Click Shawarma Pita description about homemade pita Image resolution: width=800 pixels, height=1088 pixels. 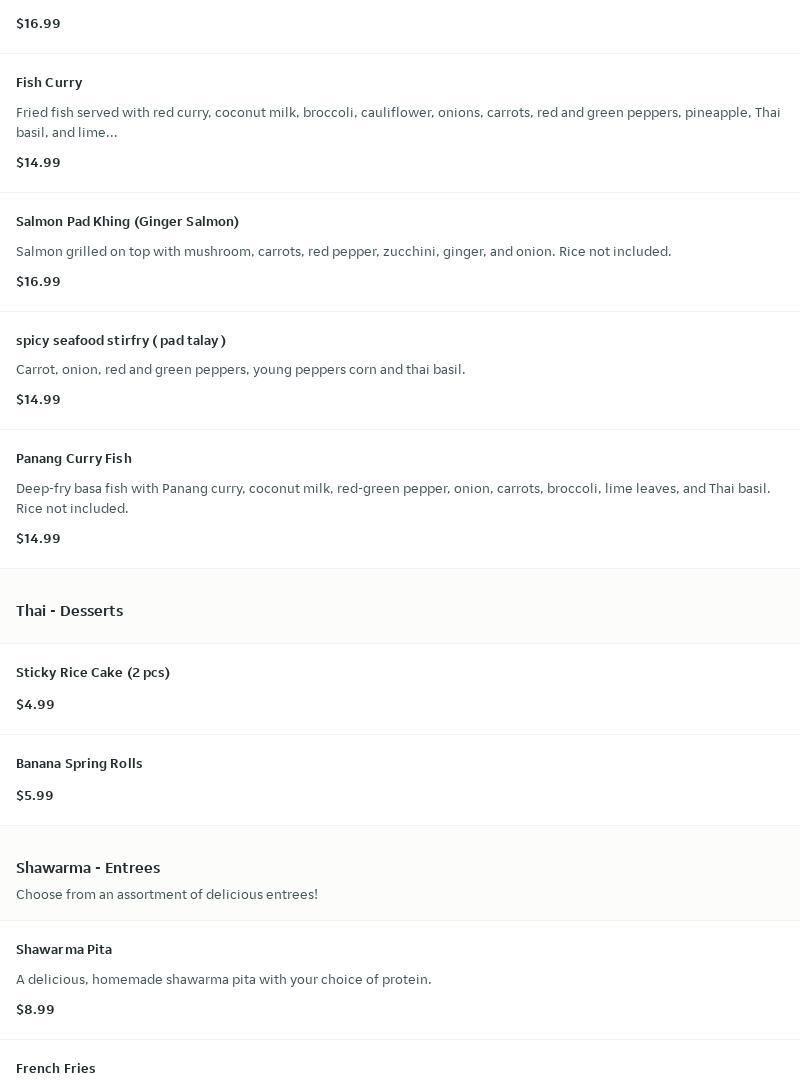(223, 979)
